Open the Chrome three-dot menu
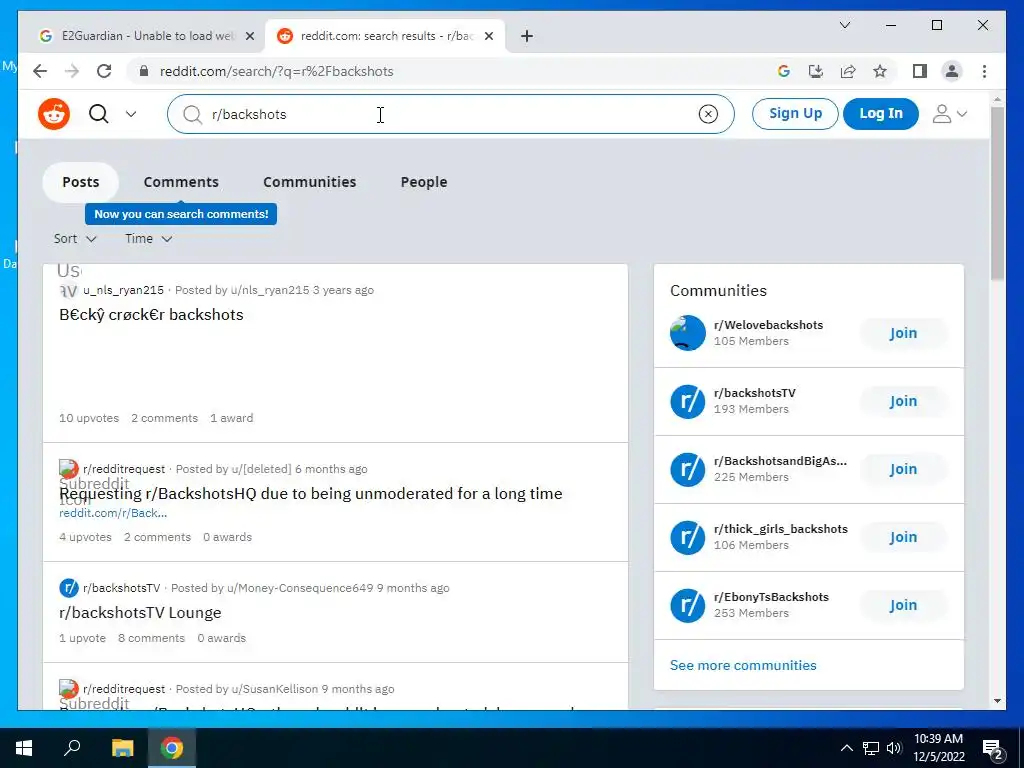1024x768 pixels. pos(984,71)
